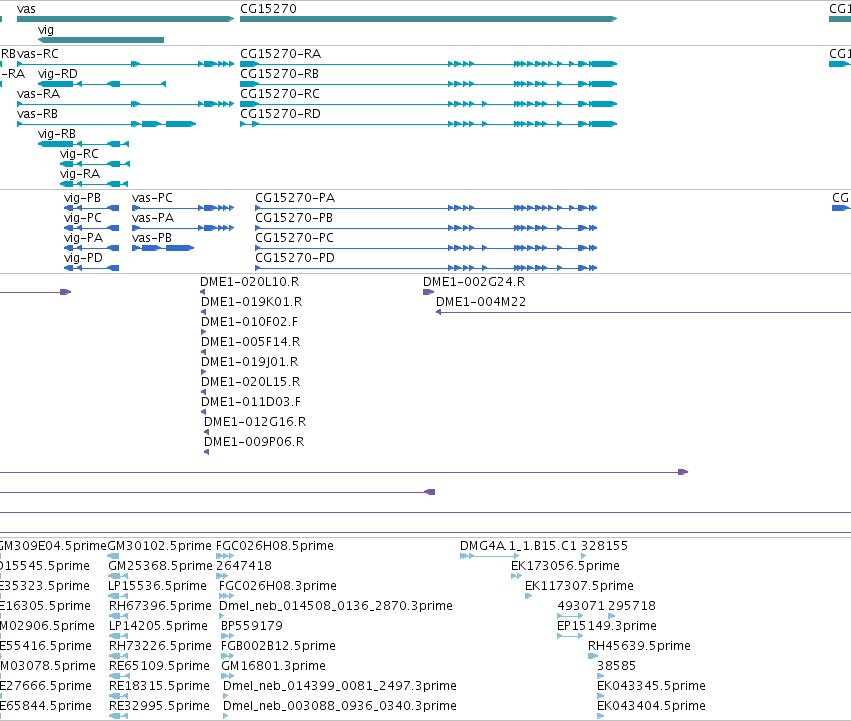Viewport: 851px width, 721px height.
Task: Select CG15270-RA transcript label
Action: tap(281, 54)
